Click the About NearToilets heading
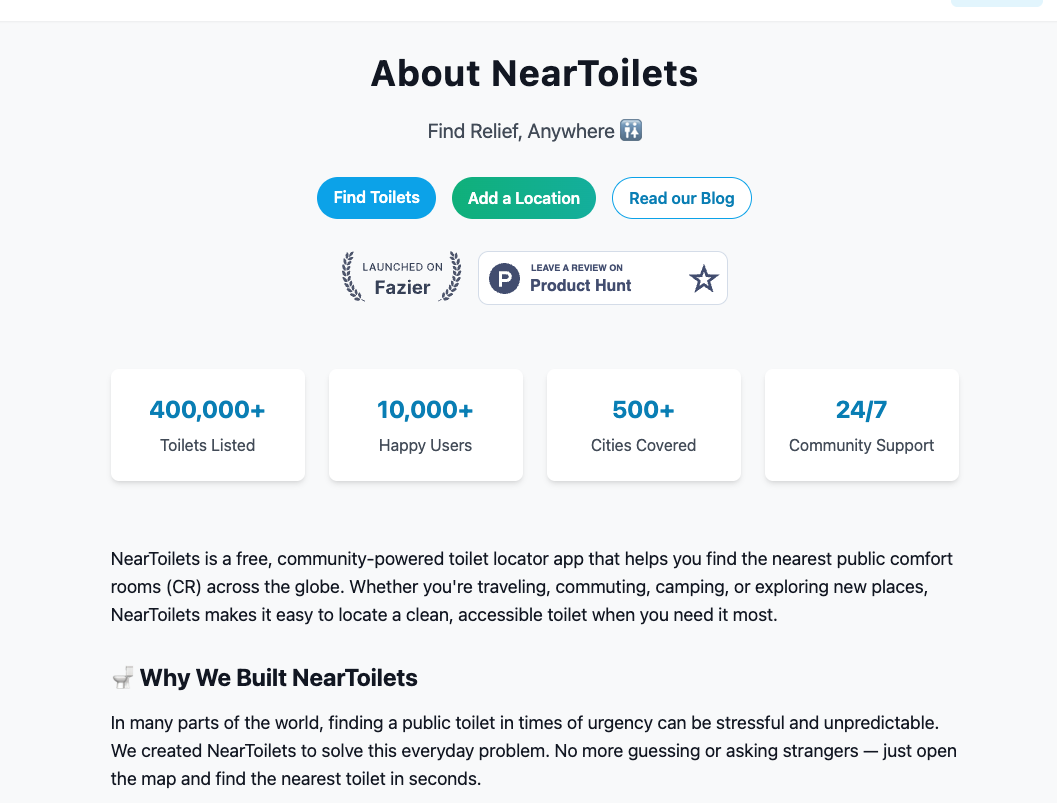The height and width of the screenshot is (803, 1057). coord(535,73)
